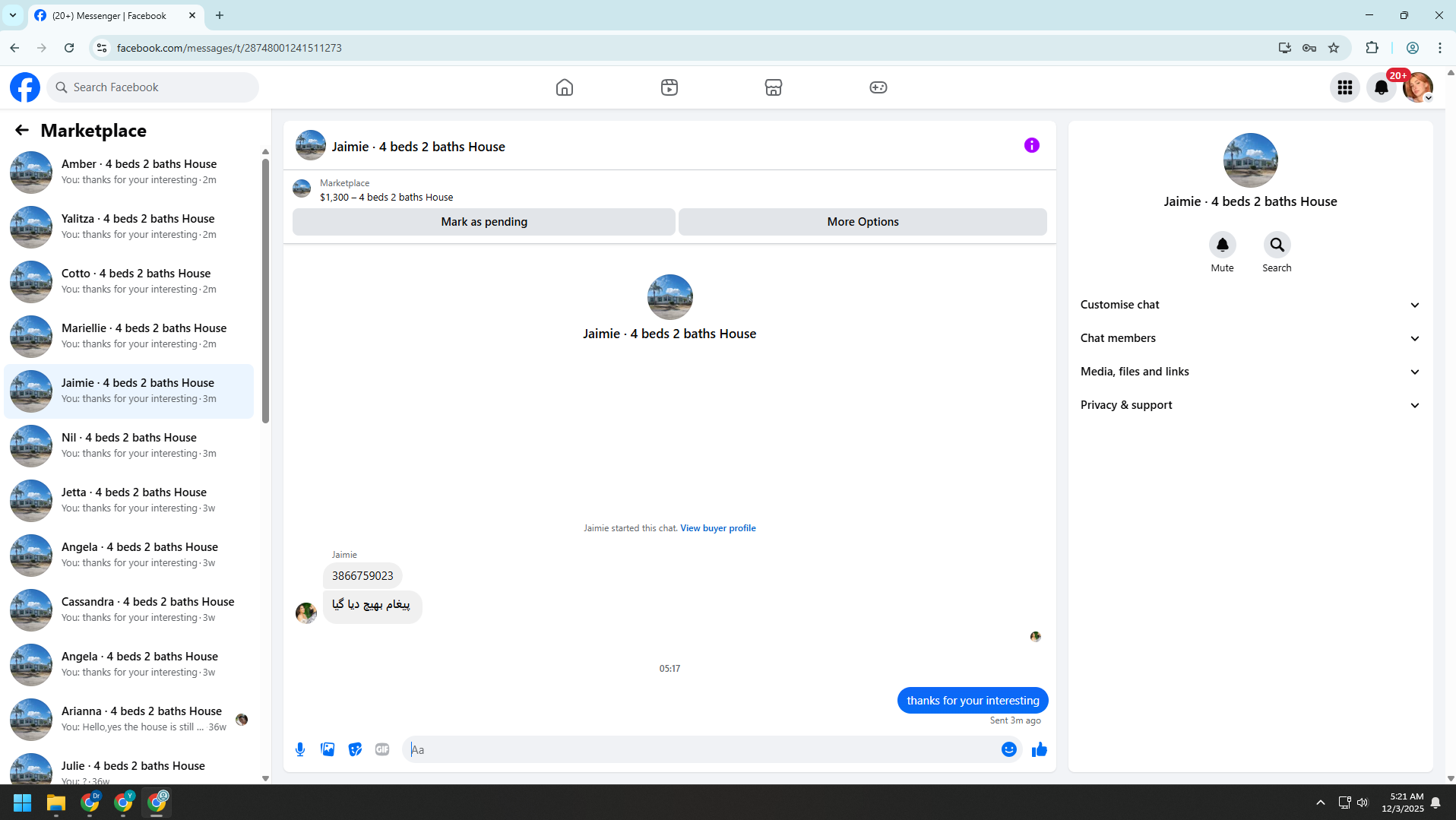The height and width of the screenshot is (820, 1456).
Task: Open Amber 4 beds 2 baths House chat
Action: coord(129,173)
